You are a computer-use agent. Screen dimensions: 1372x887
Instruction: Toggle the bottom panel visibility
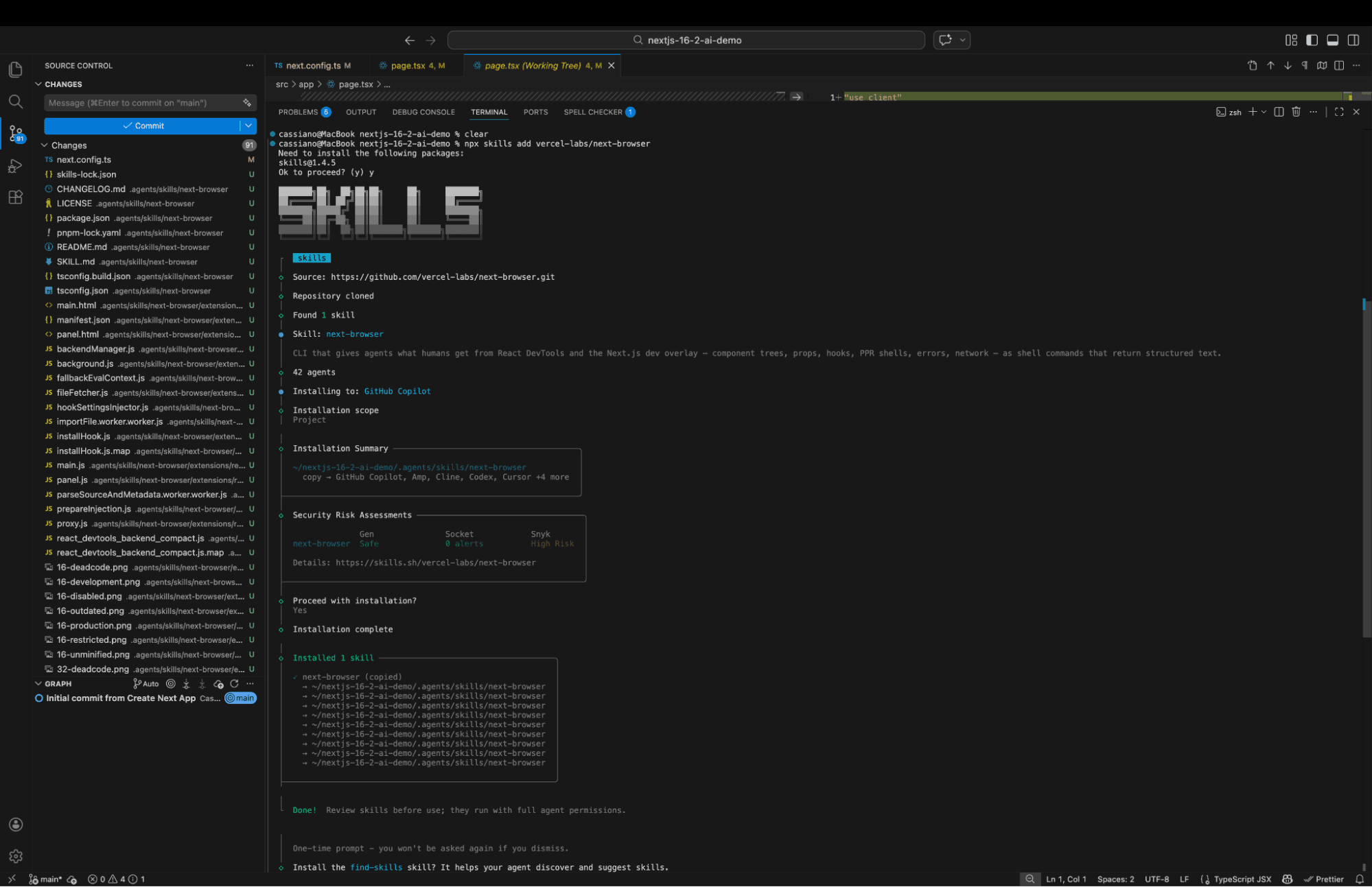[x=1332, y=40]
